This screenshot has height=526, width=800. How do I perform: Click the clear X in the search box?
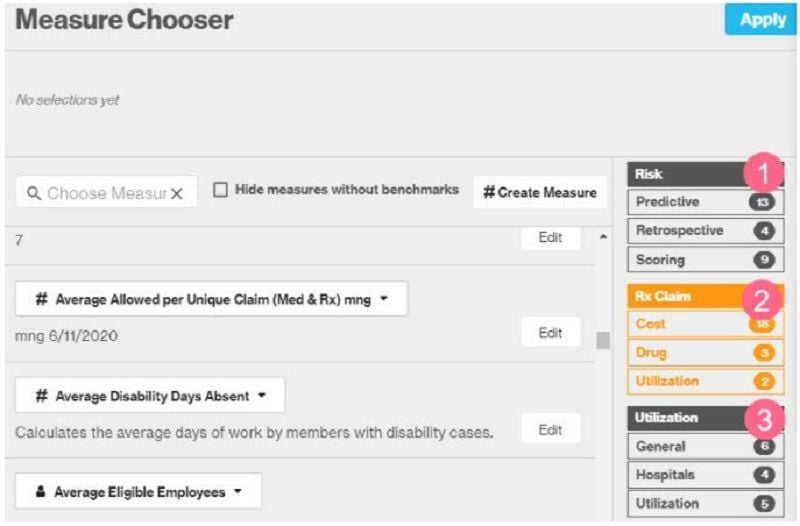tap(177, 193)
